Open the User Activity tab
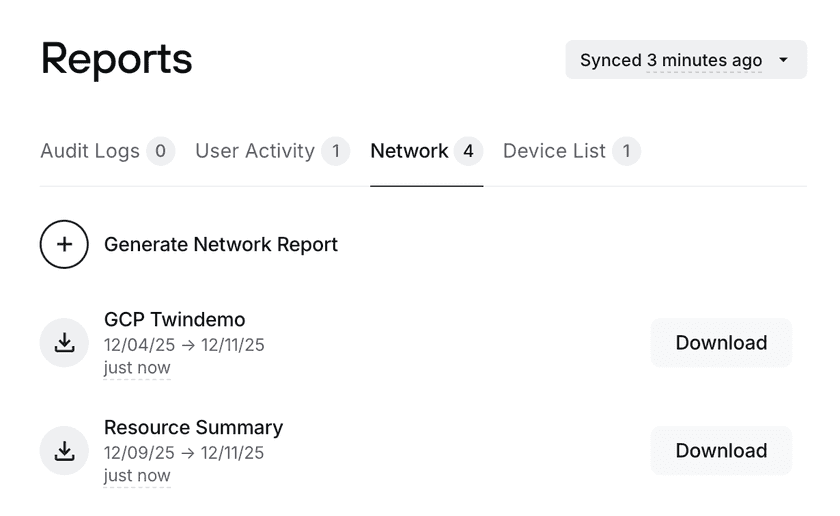840x516 pixels. pos(255,151)
